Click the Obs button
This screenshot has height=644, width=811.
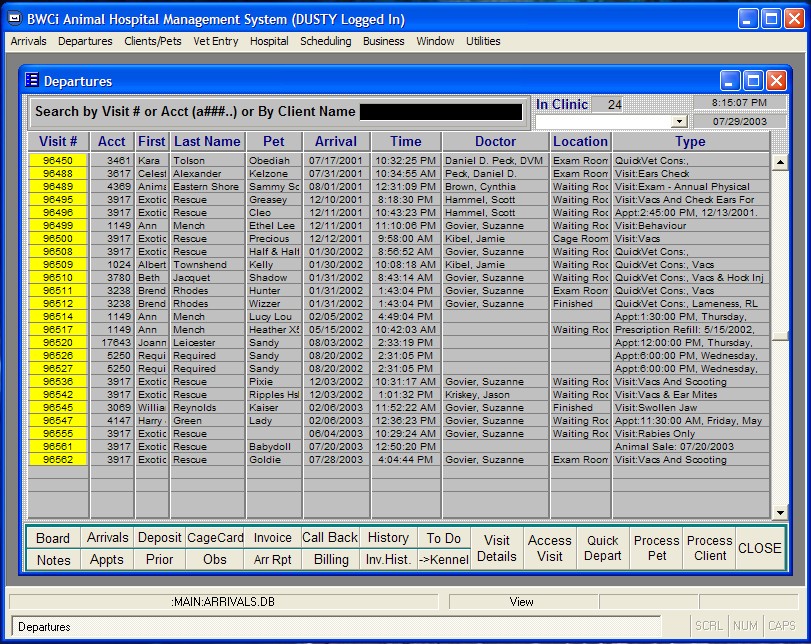click(x=215, y=560)
